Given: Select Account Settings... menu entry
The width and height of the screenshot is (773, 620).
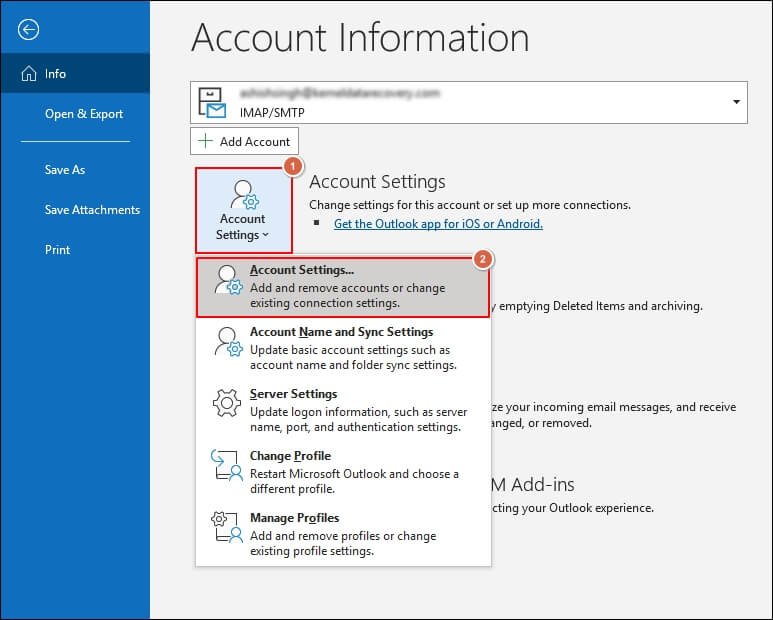Looking at the screenshot, I should 343,287.
